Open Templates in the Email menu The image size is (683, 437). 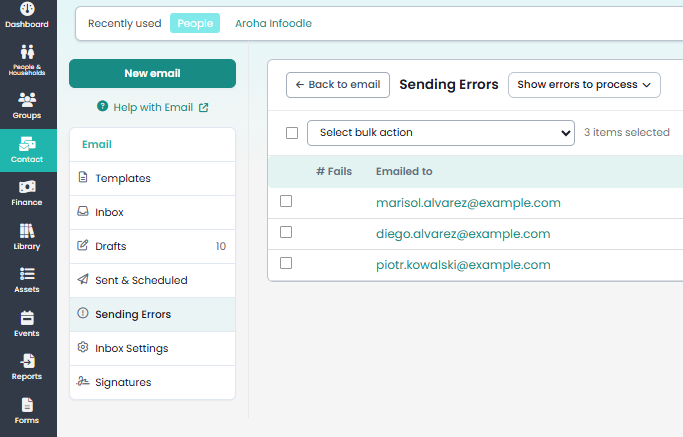(x=152, y=178)
